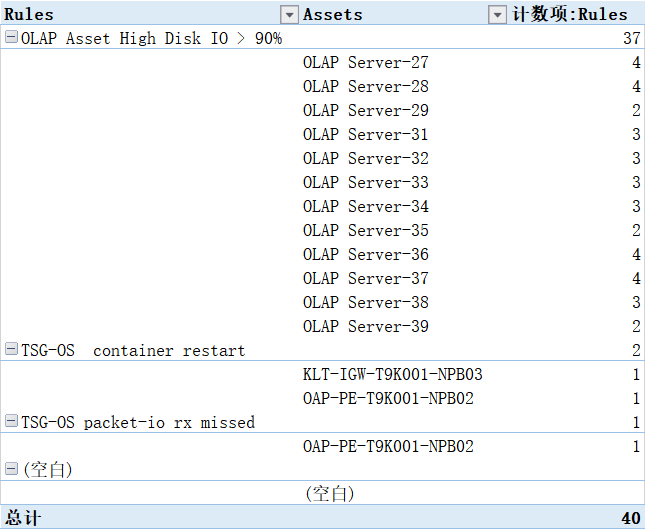The width and height of the screenshot is (645, 529).
Task: Collapse the OLAP Asset High Disk IO group
Action: (x=11, y=38)
